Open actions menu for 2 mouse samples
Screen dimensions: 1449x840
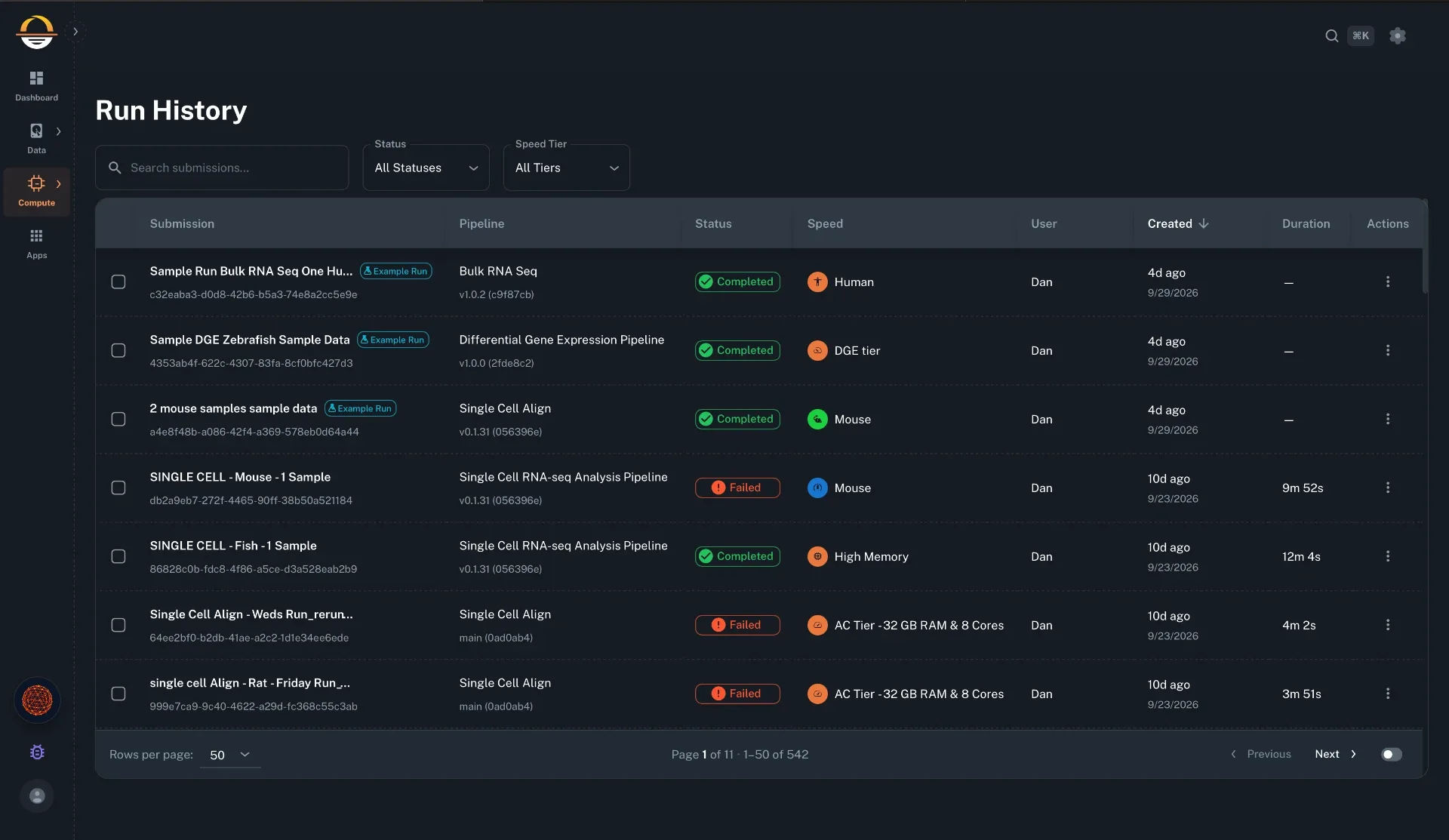pos(1387,419)
